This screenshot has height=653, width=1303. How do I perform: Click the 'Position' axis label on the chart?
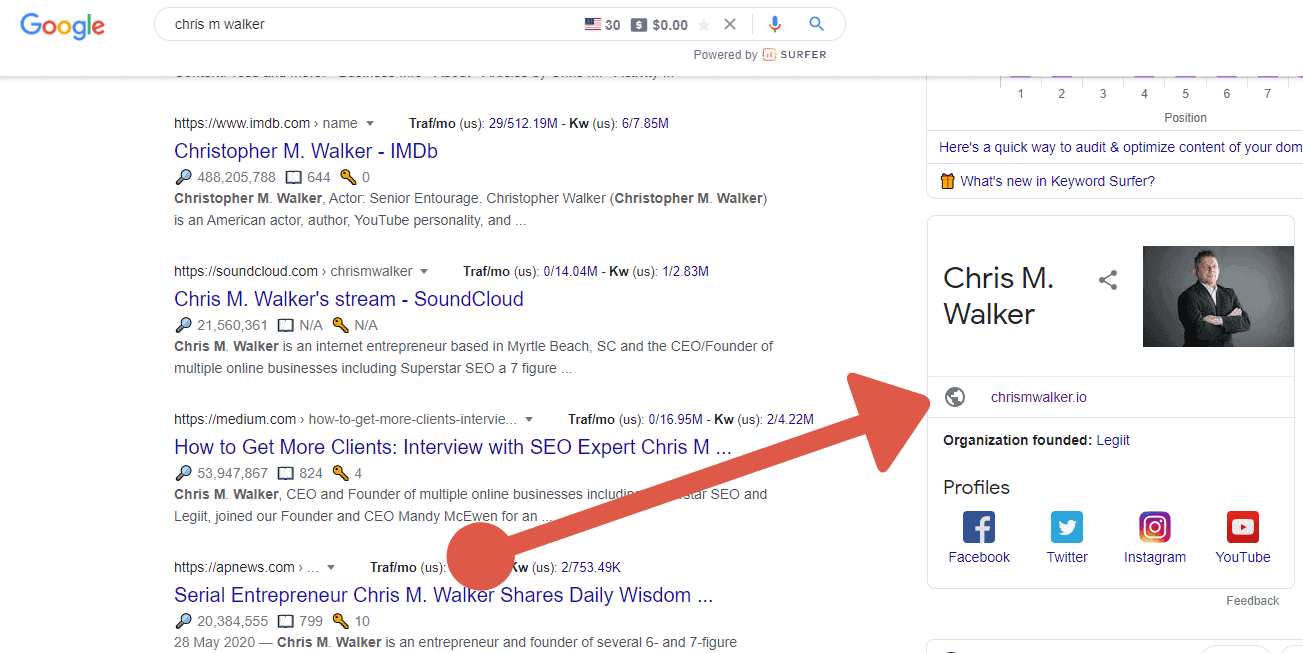[x=1185, y=118]
